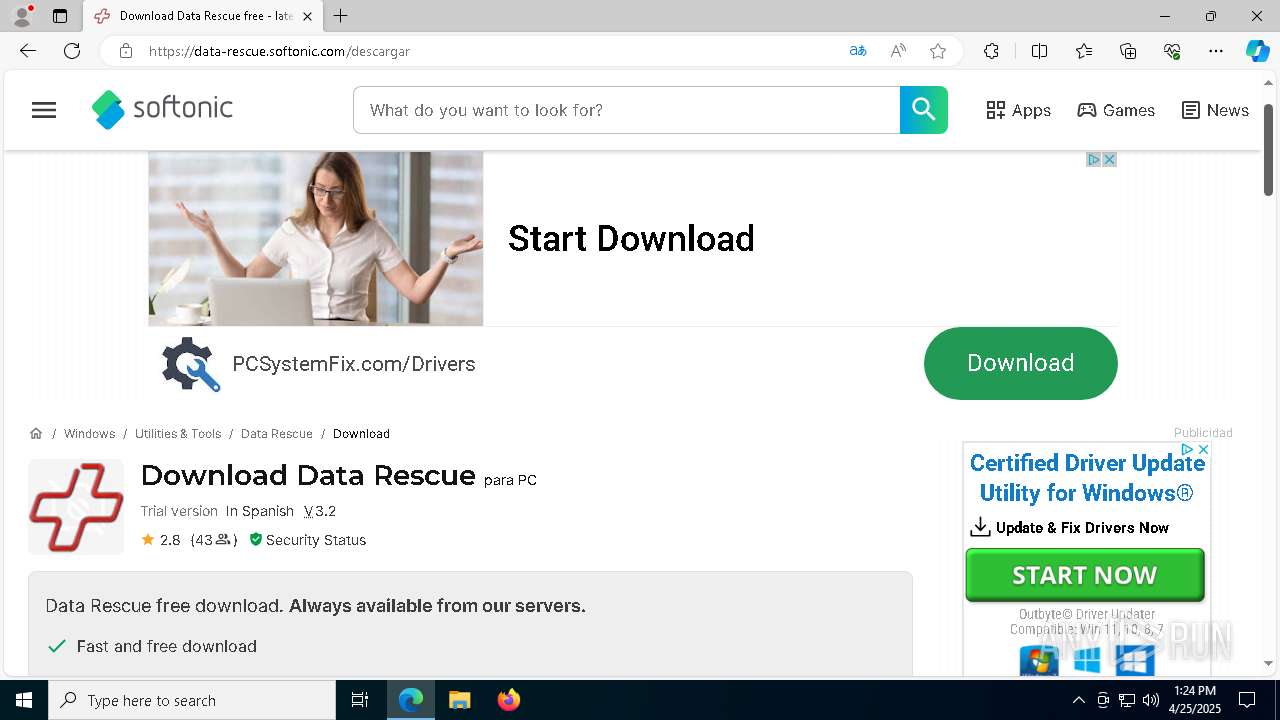Screen dimensions: 1280x720
Task: Close the top banner ad
Action: coord(1109,160)
